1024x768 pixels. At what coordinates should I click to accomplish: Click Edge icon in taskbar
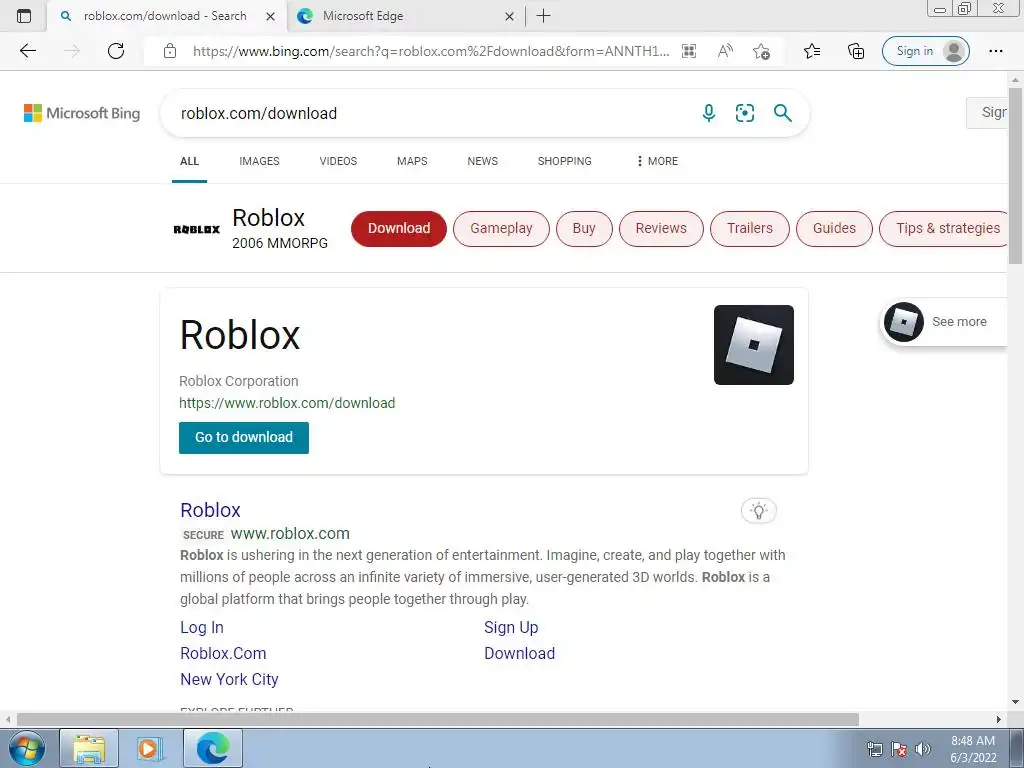point(213,748)
